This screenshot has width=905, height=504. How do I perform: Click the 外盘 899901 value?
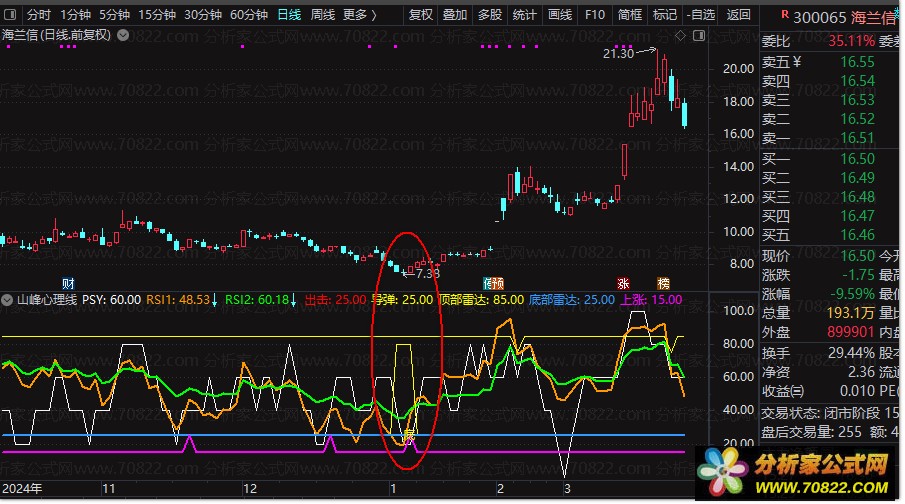[851, 332]
